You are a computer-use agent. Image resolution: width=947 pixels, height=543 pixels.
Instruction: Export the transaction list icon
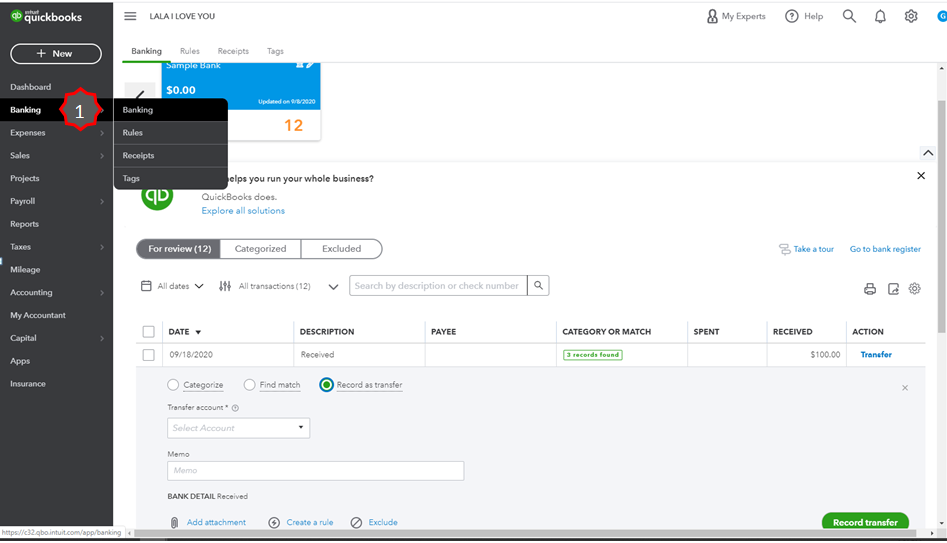[893, 289]
